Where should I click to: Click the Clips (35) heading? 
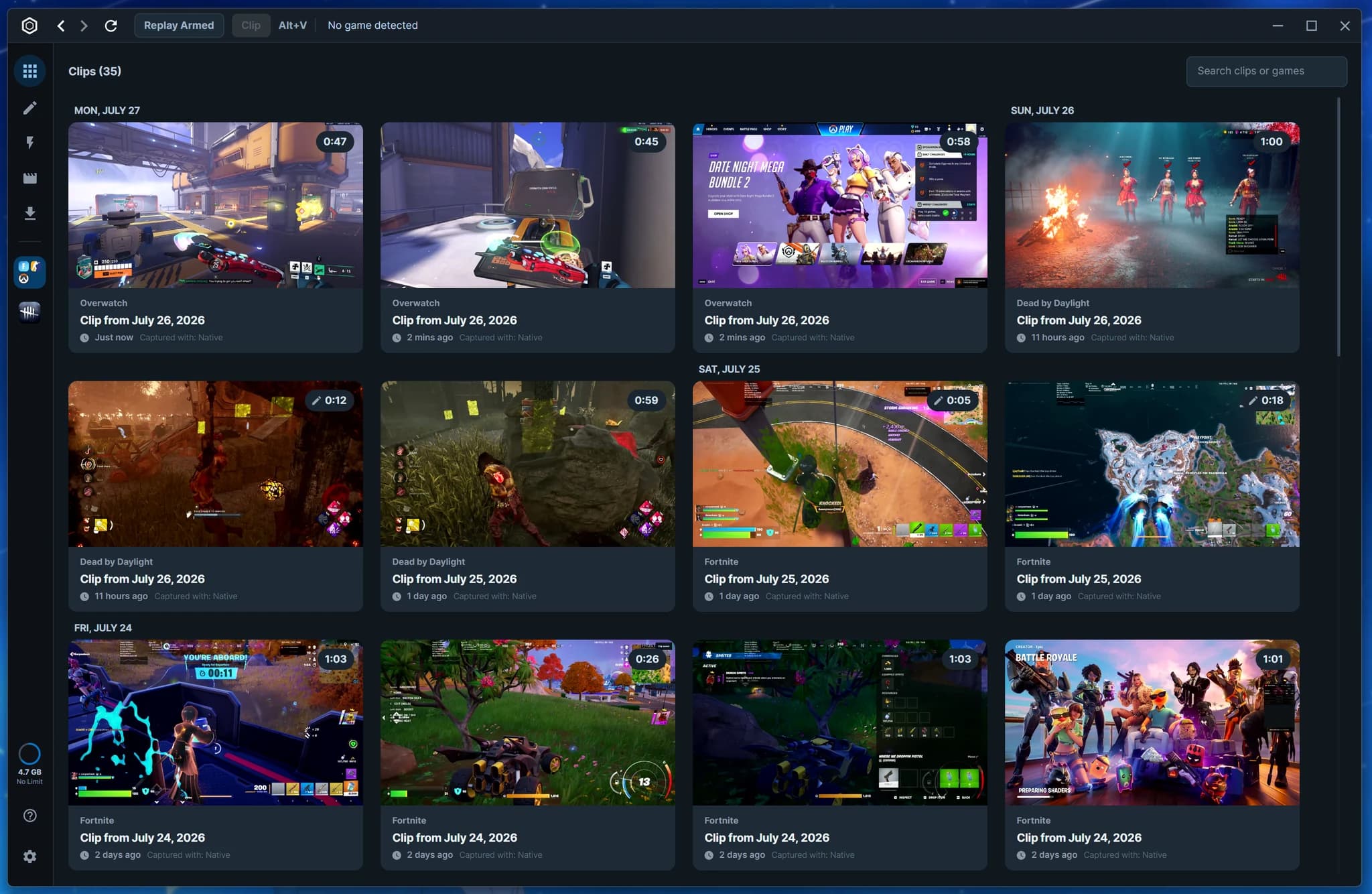(x=94, y=71)
